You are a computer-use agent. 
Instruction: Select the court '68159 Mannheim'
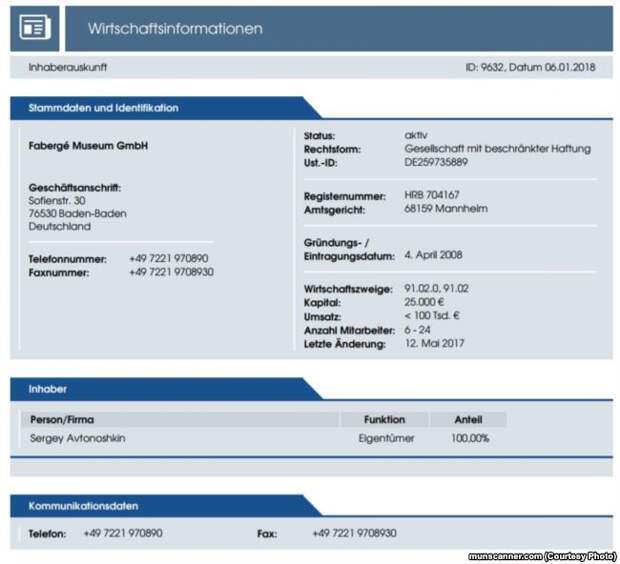pos(446,208)
